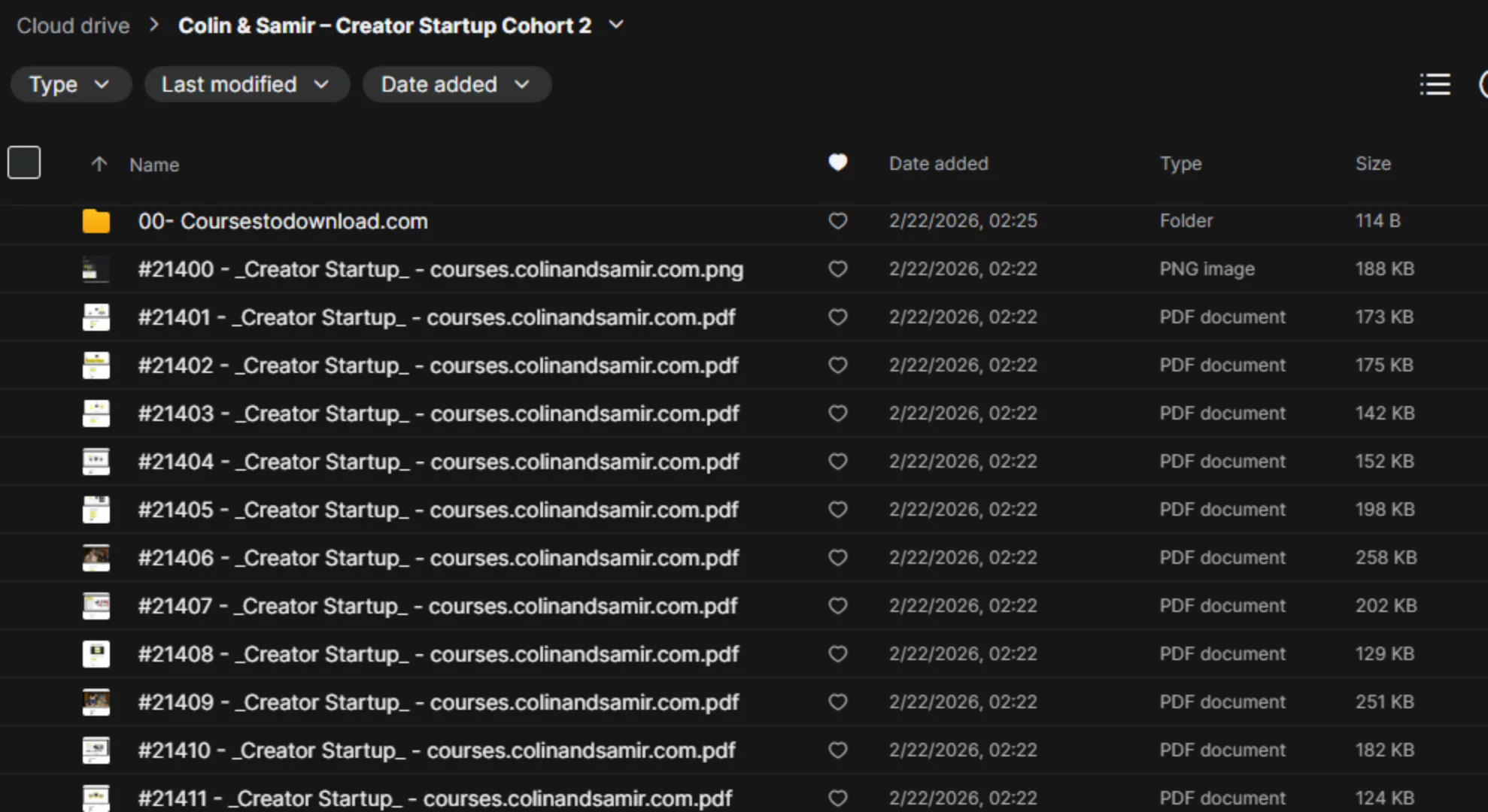Viewport: 1488px width, 812px height.
Task: Favorite the #21405 PDF document
Action: pos(837,510)
